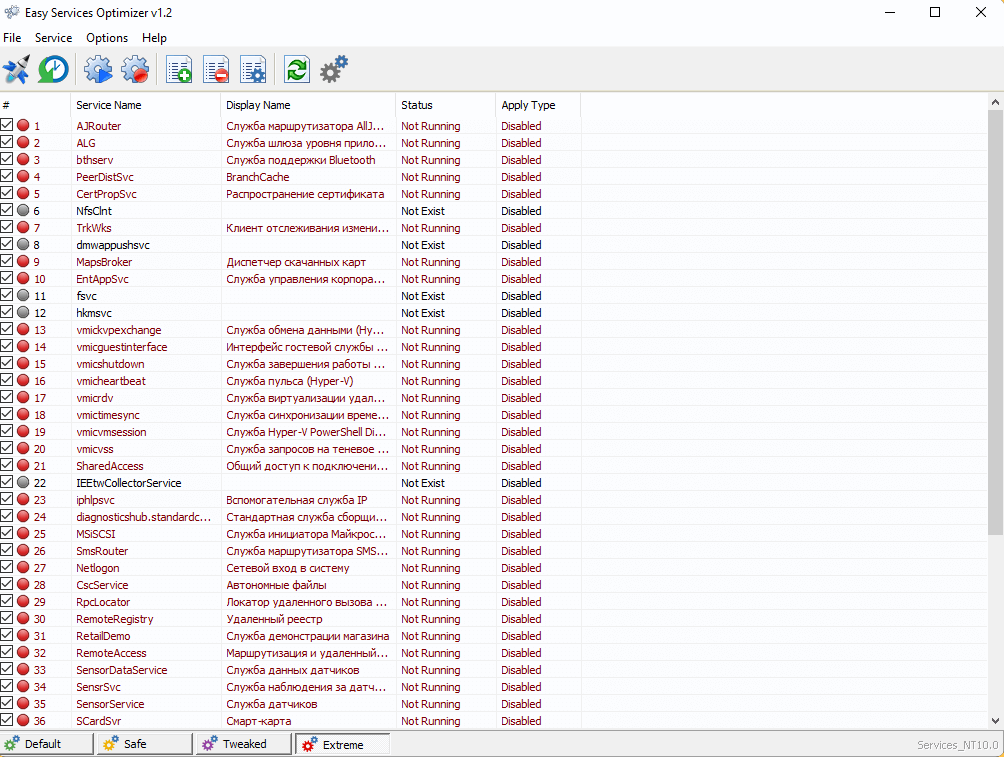Image resolution: width=1004 pixels, height=757 pixels.
Task: Select vmicshutdown in the service list
Action: coord(110,363)
